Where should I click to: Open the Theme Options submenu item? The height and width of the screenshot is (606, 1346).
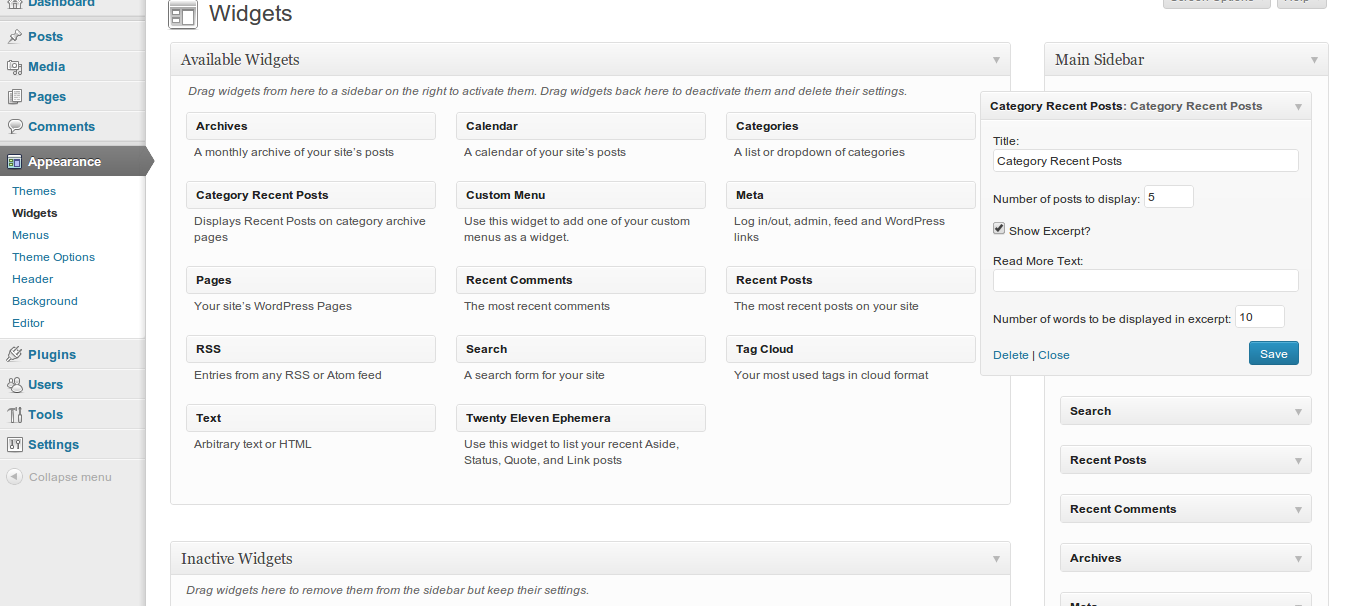pyautogui.click(x=53, y=257)
